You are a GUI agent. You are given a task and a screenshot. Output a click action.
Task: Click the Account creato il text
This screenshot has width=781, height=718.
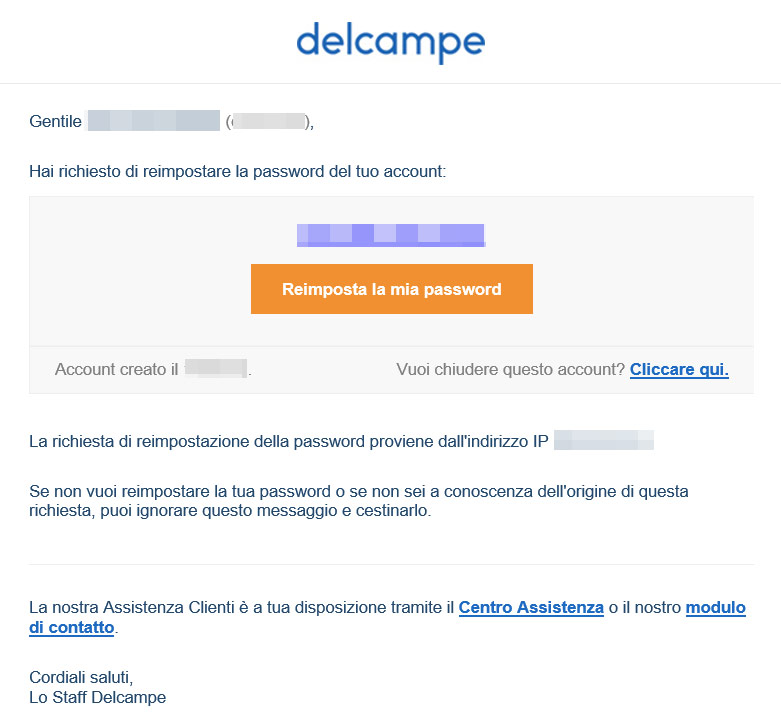pos(116,369)
